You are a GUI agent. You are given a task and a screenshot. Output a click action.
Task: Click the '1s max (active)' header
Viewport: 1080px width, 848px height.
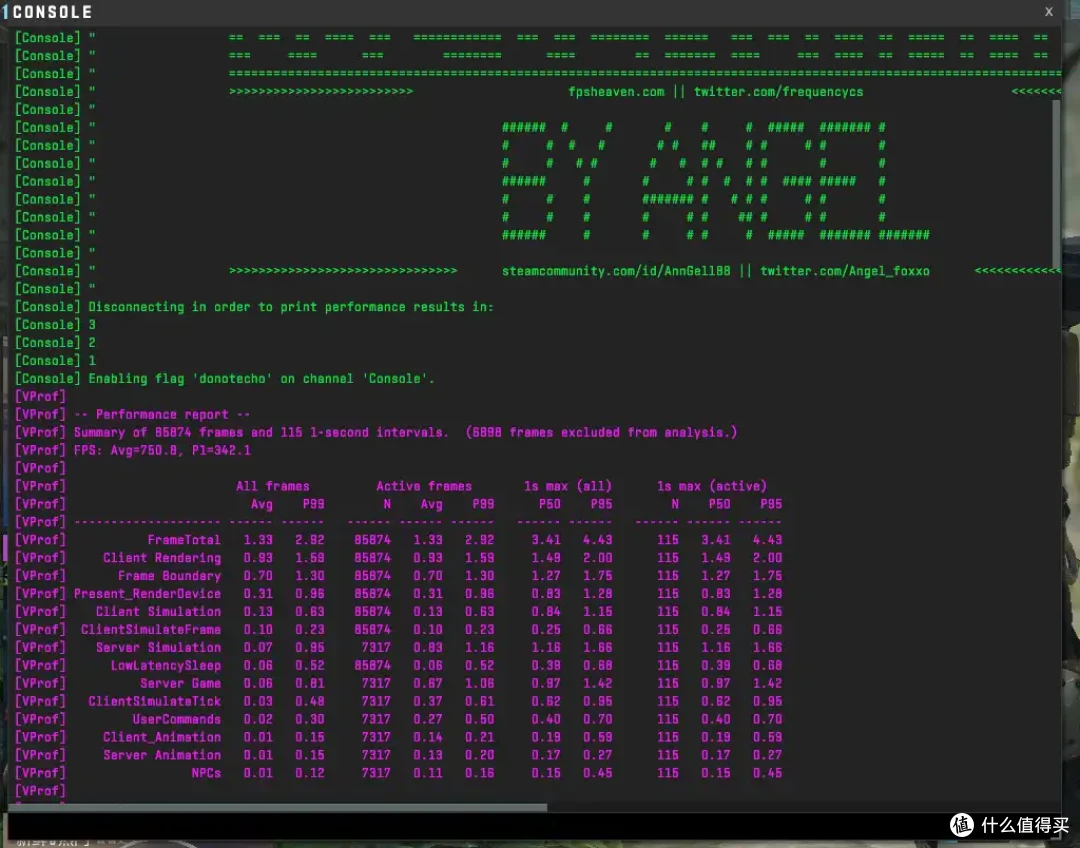coord(711,486)
